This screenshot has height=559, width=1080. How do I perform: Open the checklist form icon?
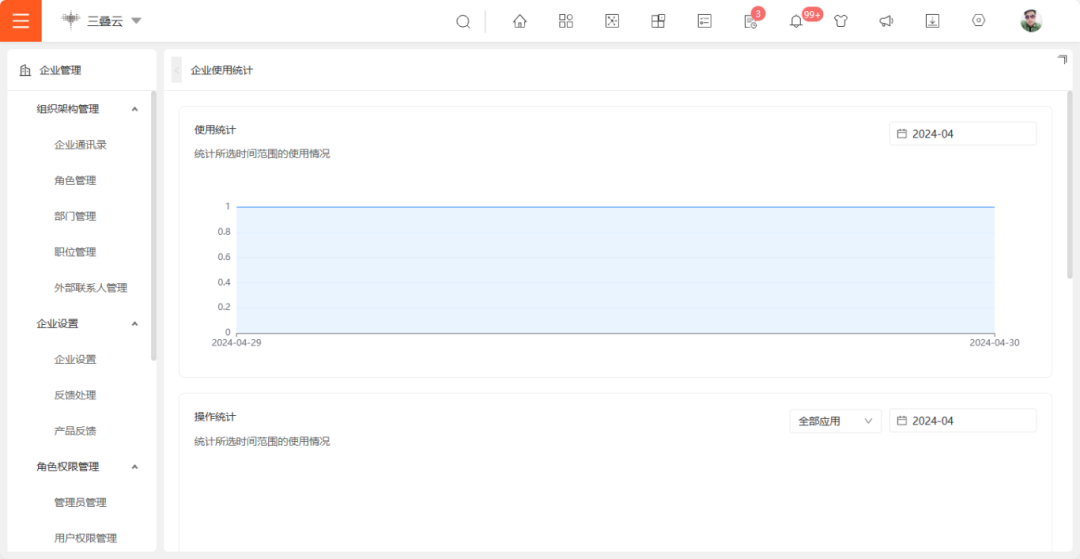point(704,21)
